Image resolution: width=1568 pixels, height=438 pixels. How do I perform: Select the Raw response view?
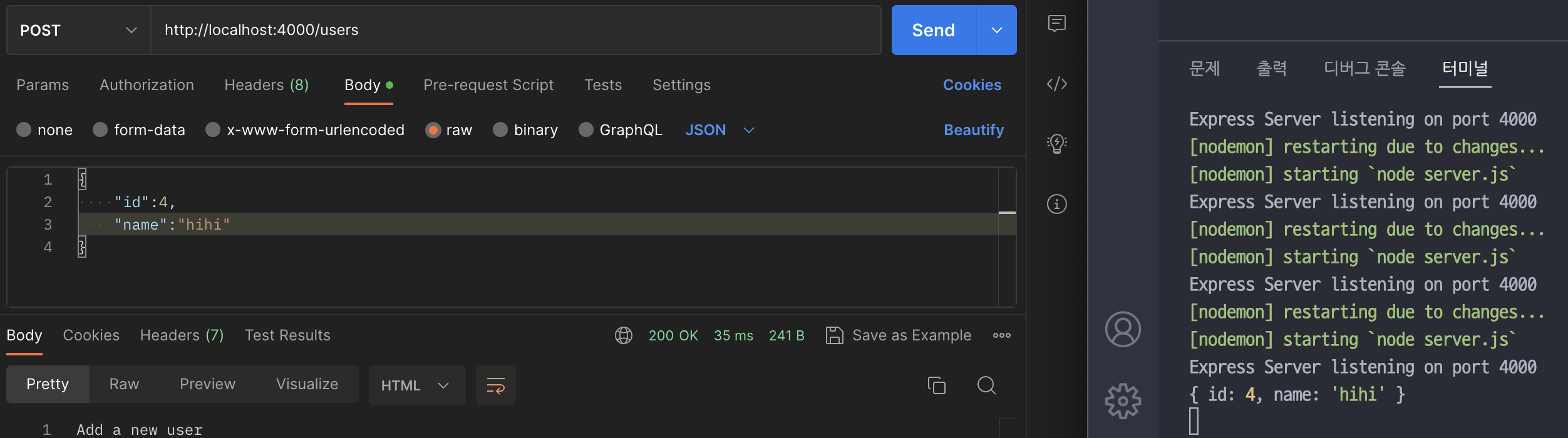click(x=124, y=384)
